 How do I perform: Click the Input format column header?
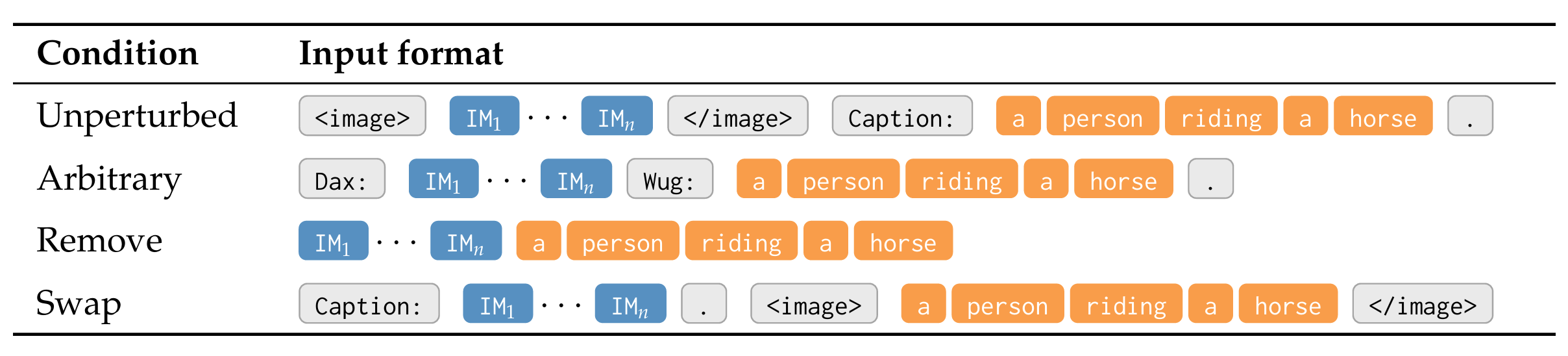pos(401,53)
